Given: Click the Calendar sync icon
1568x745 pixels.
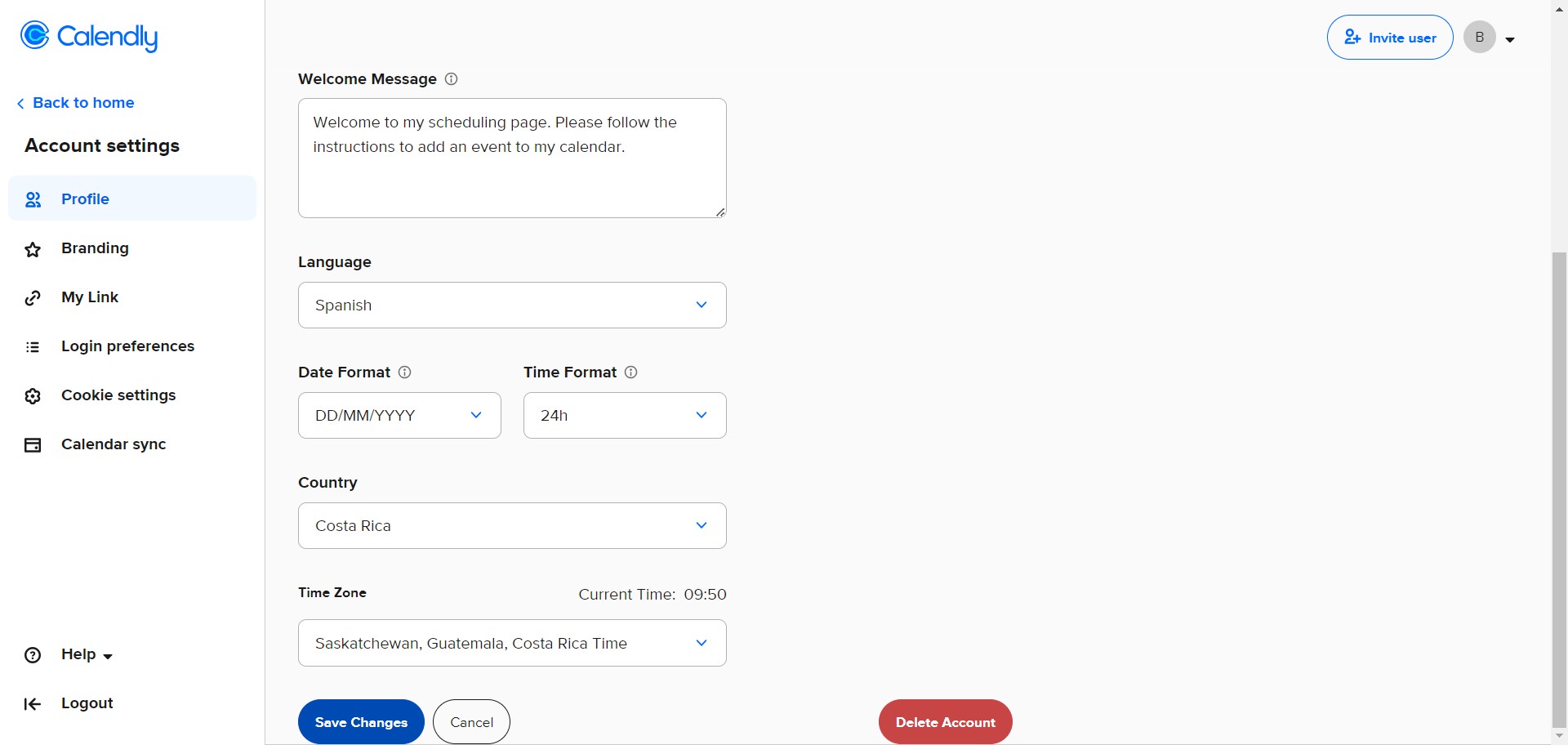Looking at the screenshot, I should coord(33,444).
